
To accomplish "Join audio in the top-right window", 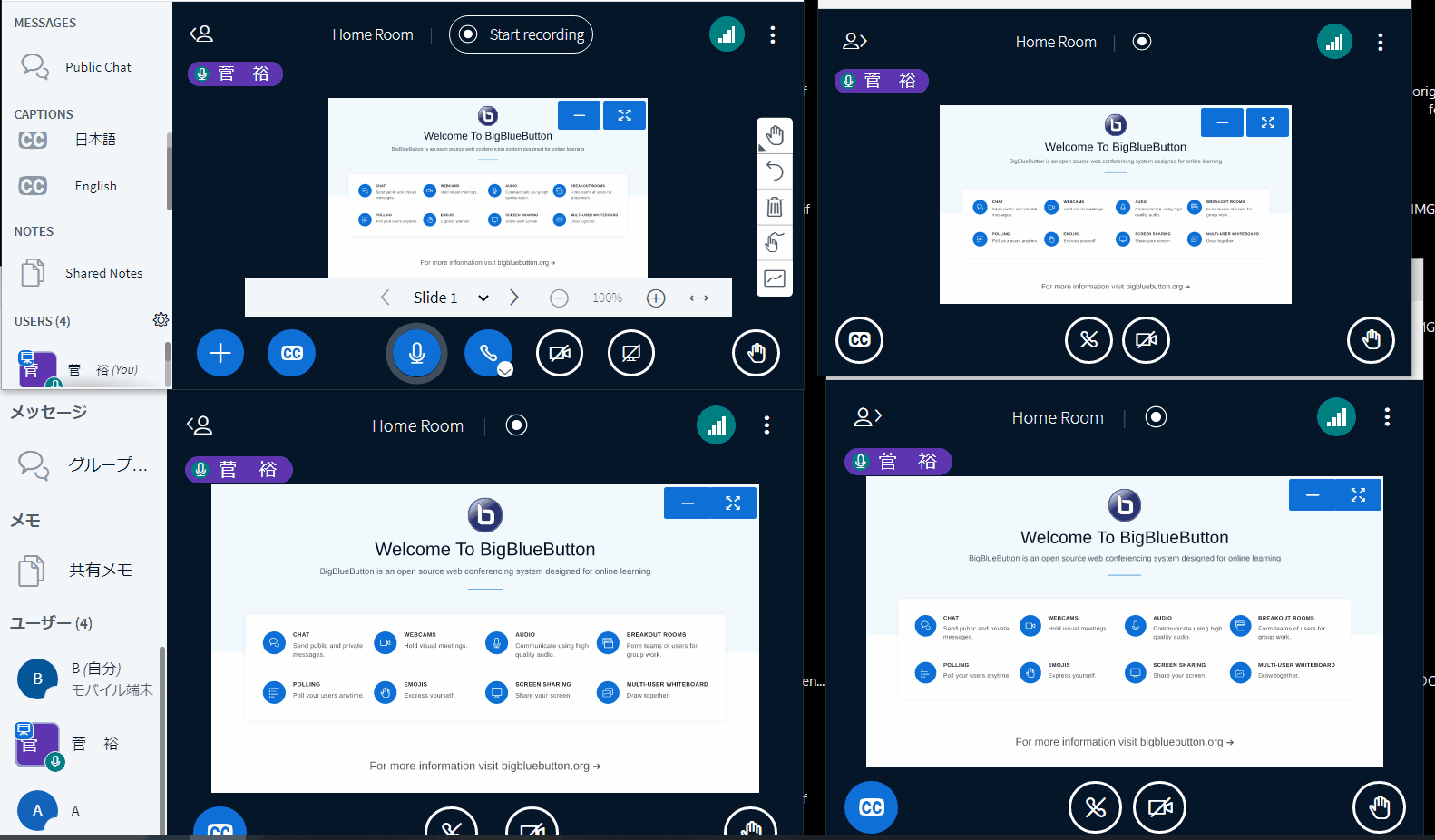I will [1088, 339].
